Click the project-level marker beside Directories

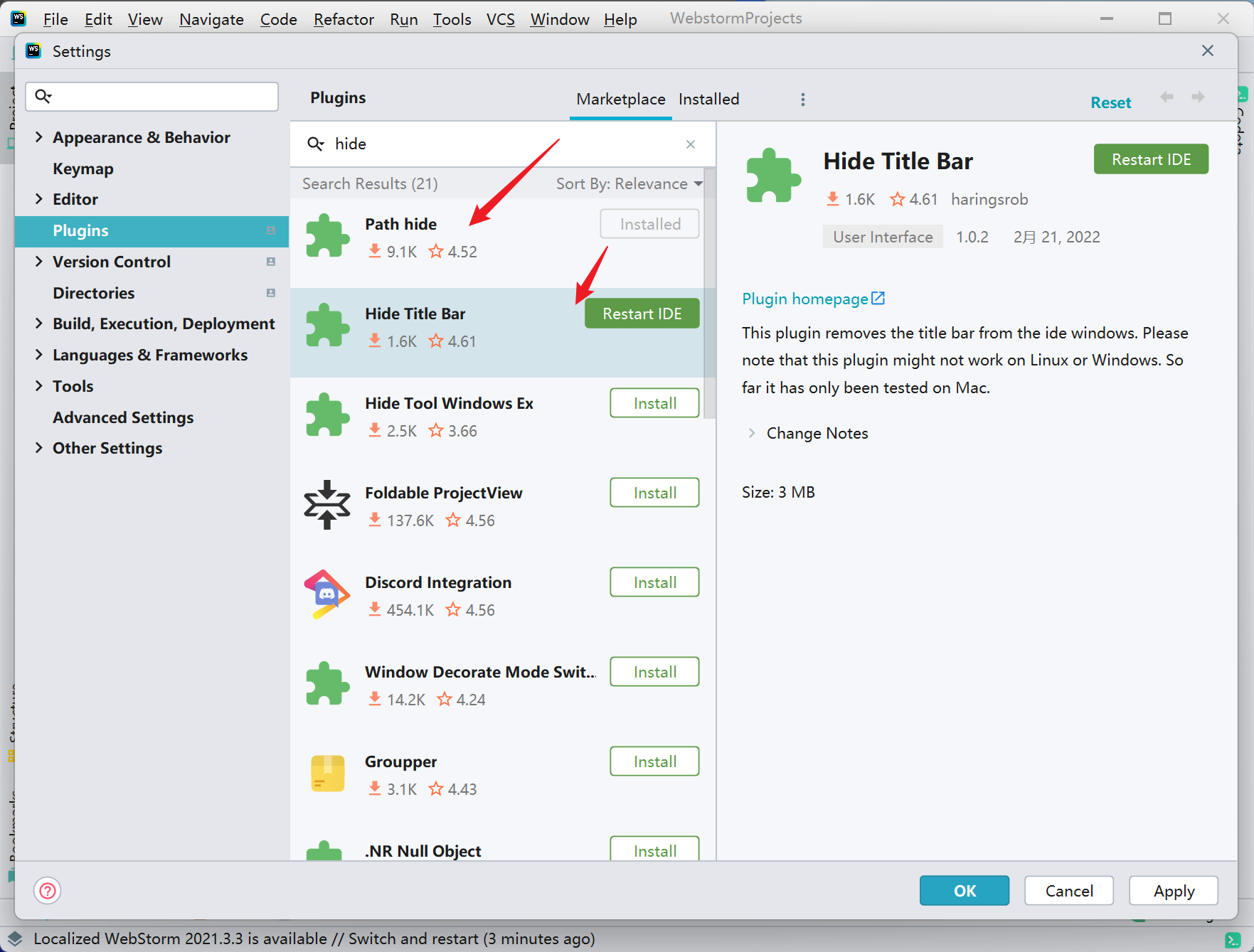tap(271, 293)
